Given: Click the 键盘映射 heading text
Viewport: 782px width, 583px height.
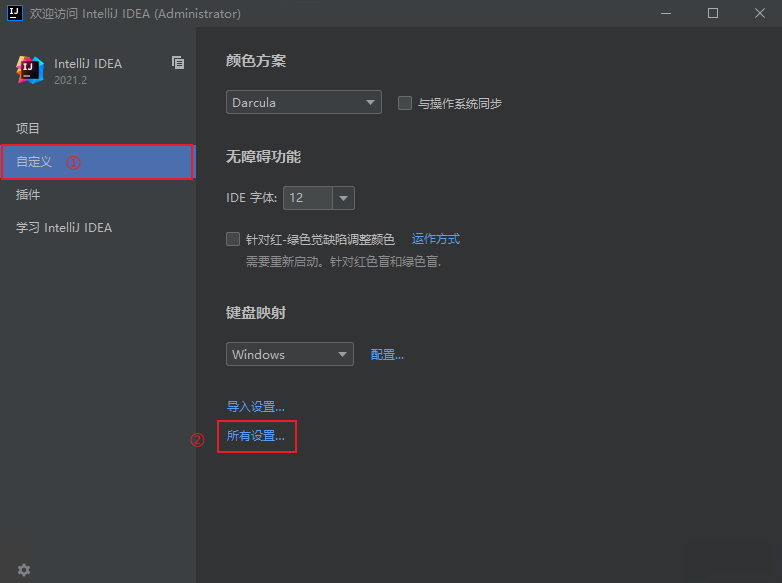Looking at the screenshot, I should pyautogui.click(x=256, y=313).
